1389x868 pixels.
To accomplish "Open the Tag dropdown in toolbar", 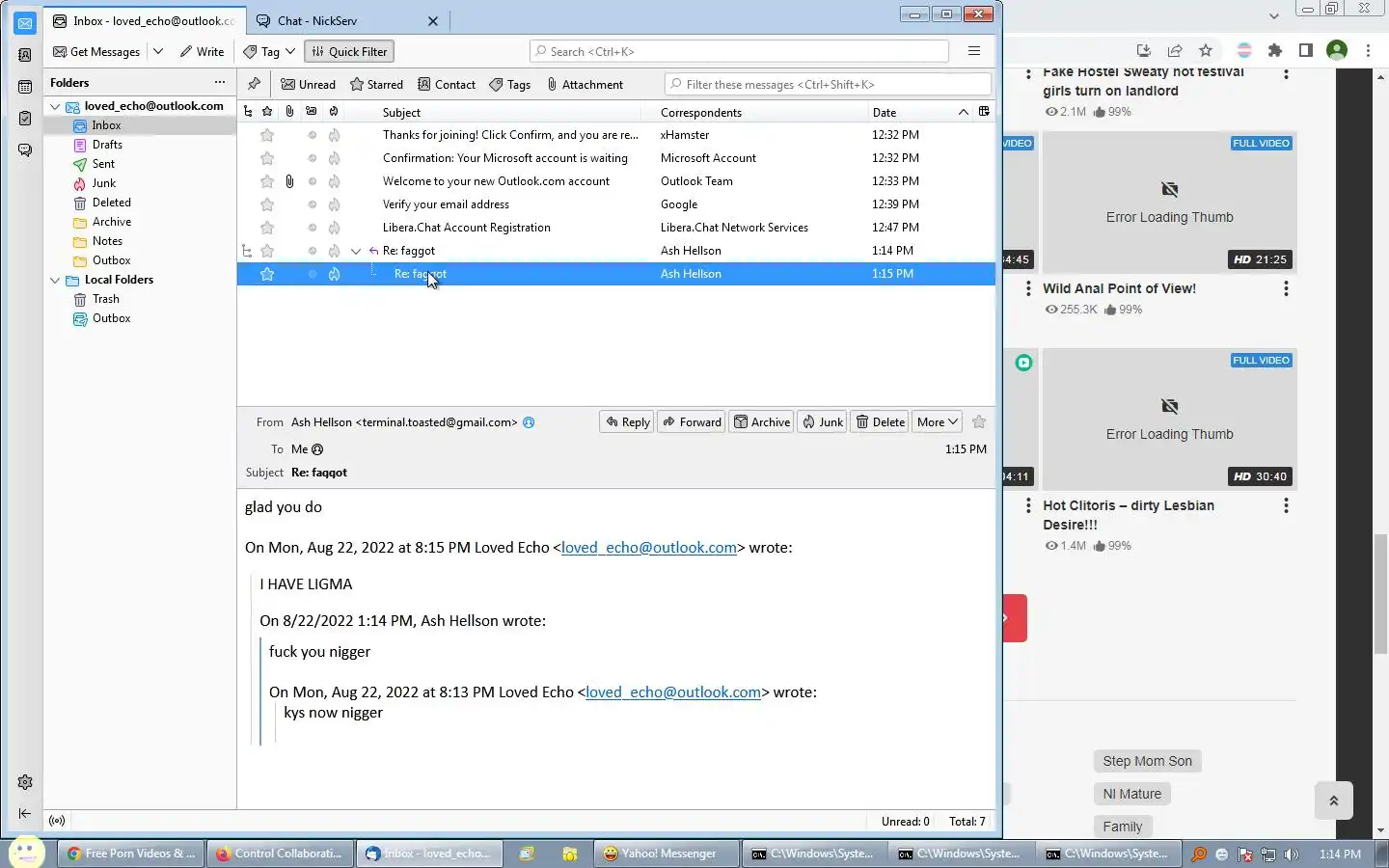I will pyautogui.click(x=269, y=52).
